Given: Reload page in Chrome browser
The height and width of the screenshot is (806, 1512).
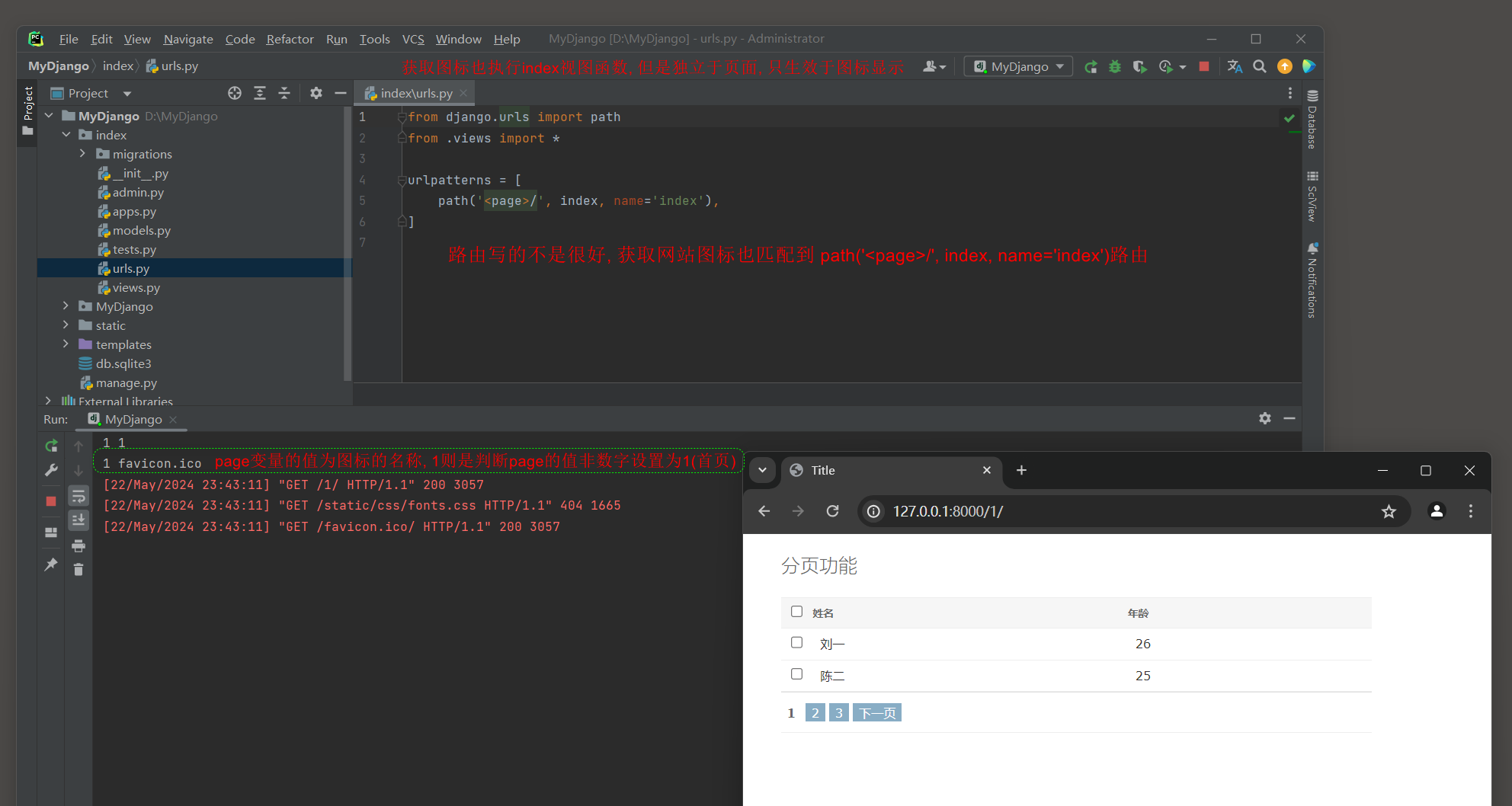Looking at the screenshot, I should tap(833, 511).
